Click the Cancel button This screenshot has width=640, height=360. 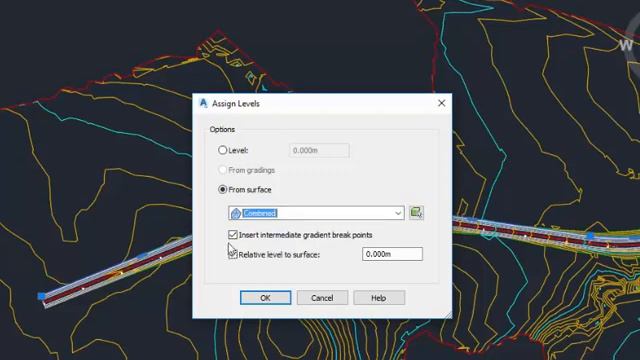point(322,298)
